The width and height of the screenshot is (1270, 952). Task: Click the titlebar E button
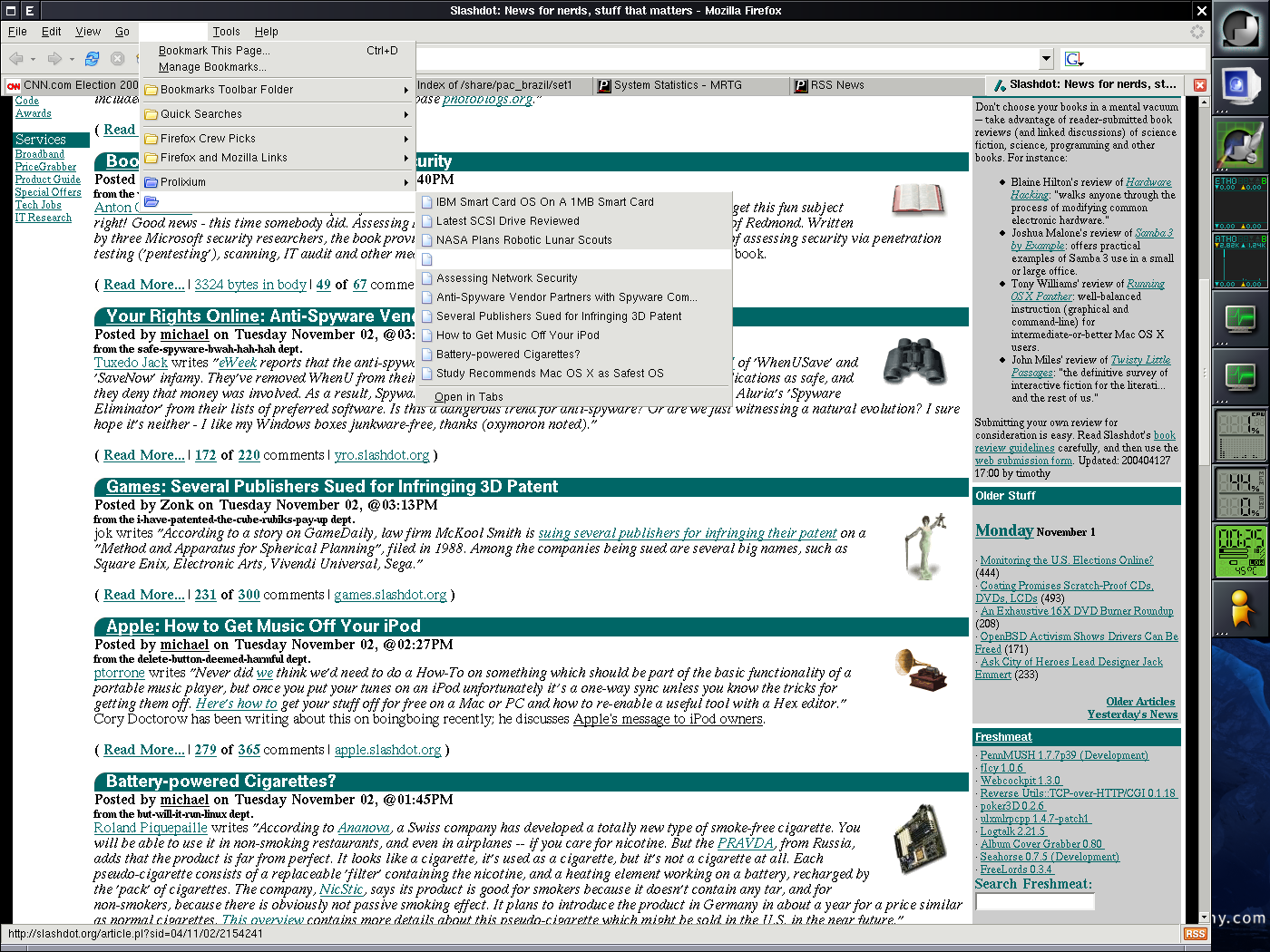pos(30,11)
